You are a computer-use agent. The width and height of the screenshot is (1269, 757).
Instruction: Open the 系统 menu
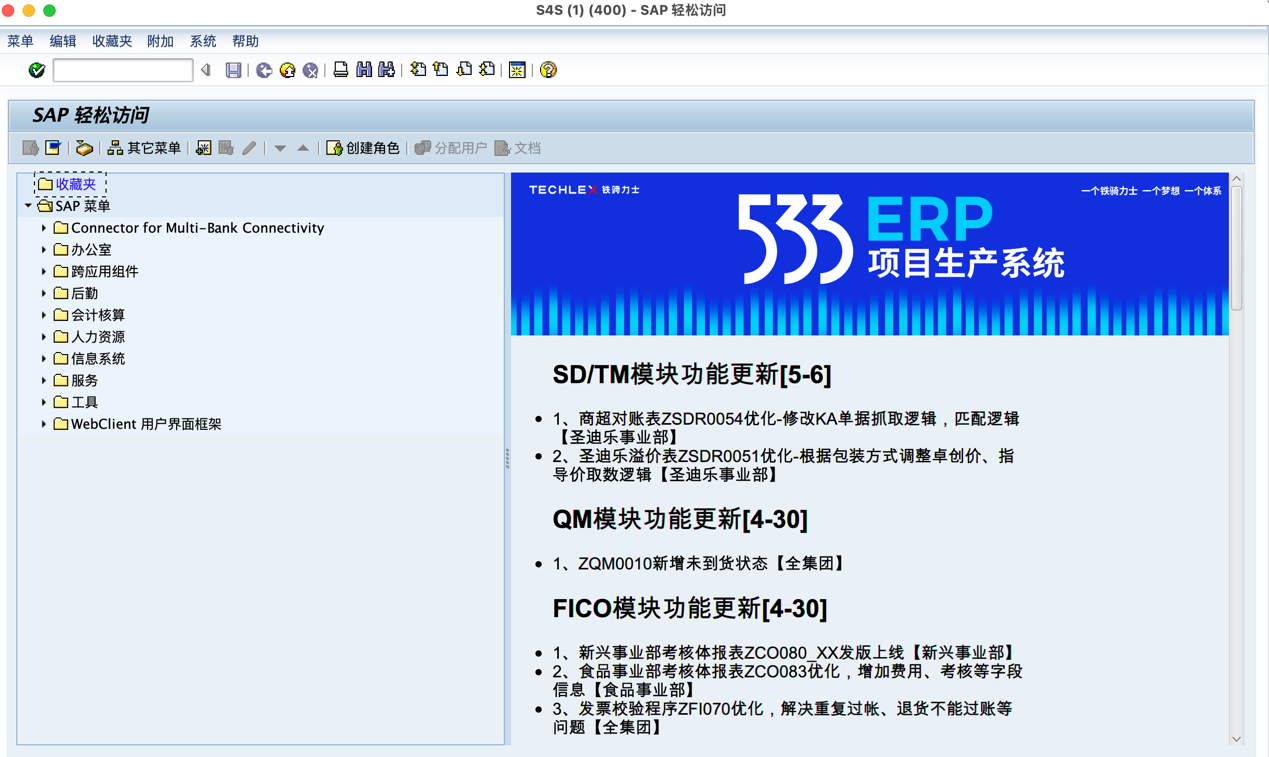(203, 41)
